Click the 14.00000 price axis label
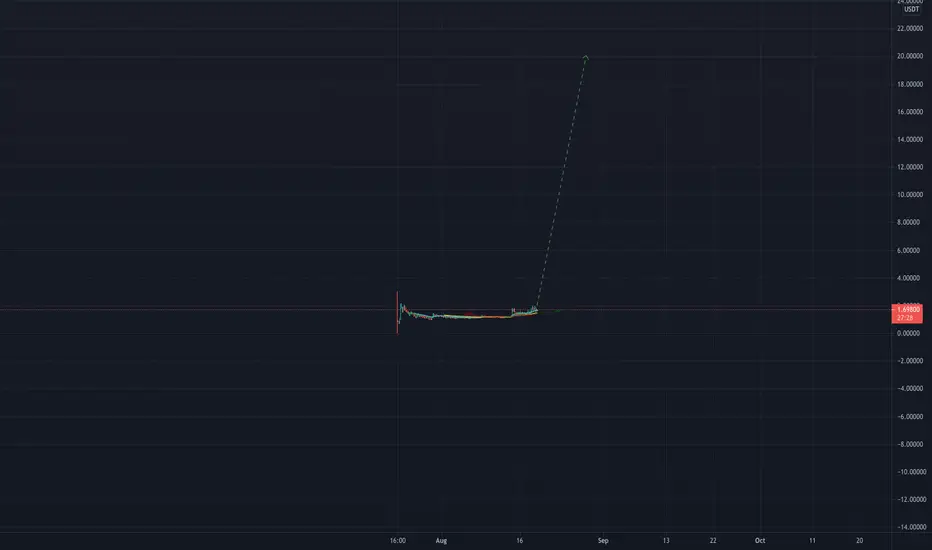Screen dimensions: 932x550 910,140
